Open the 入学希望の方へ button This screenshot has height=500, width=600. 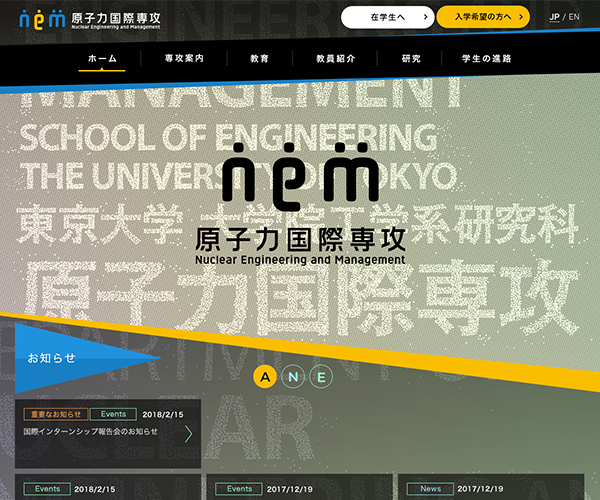(x=483, y=17)
